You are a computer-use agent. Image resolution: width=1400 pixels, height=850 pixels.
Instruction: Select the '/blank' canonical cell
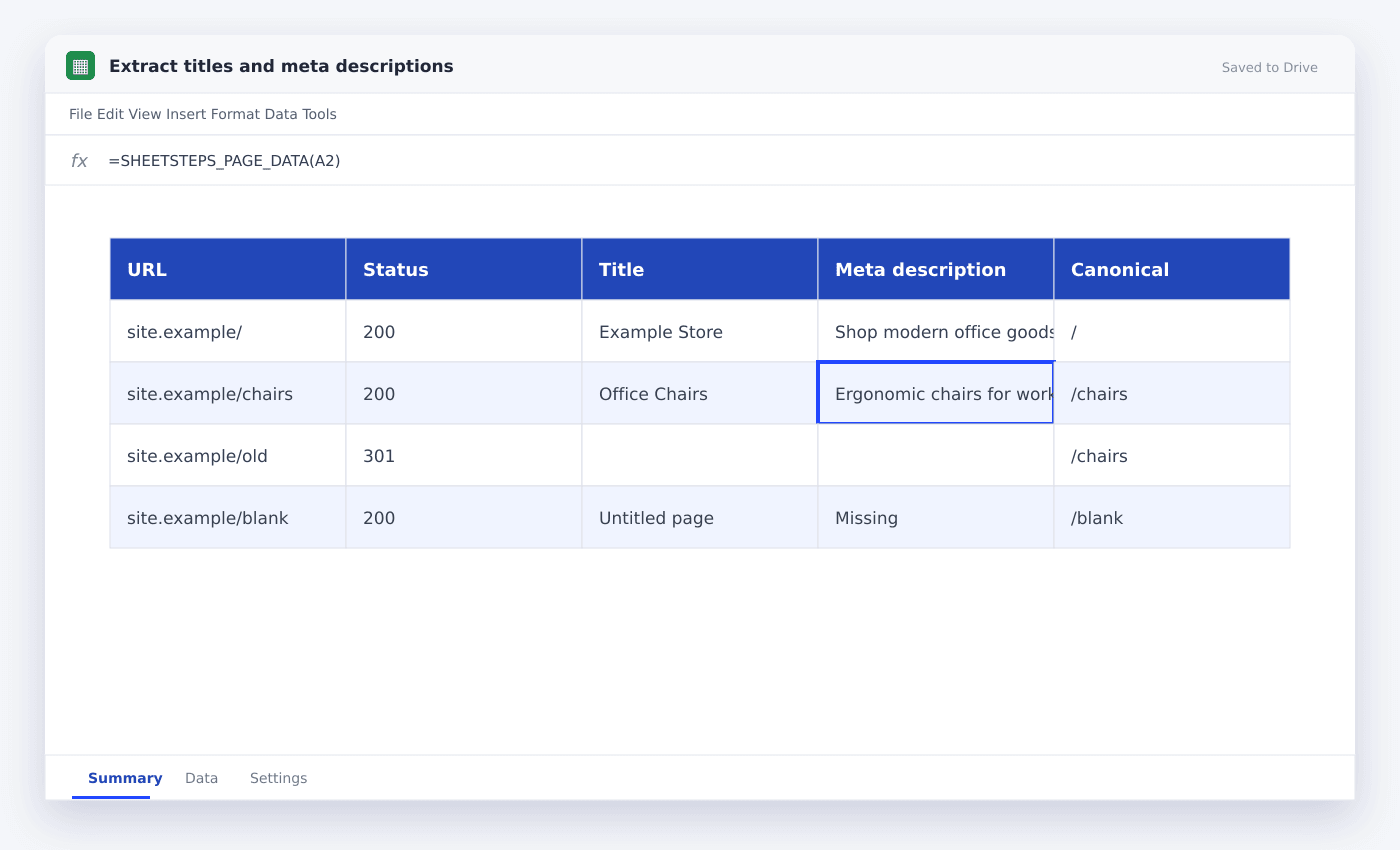[x=1172, y=517]
